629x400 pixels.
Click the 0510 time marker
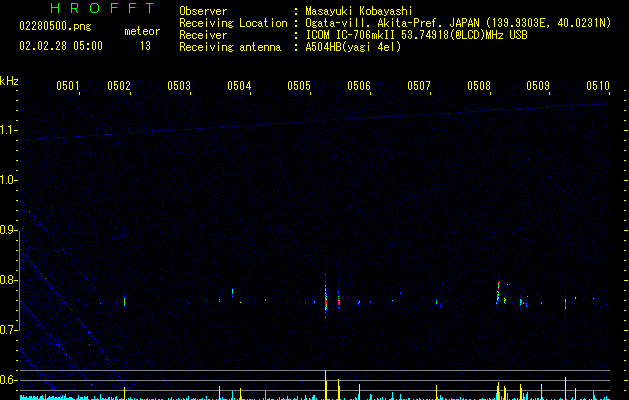coord(598,85)
